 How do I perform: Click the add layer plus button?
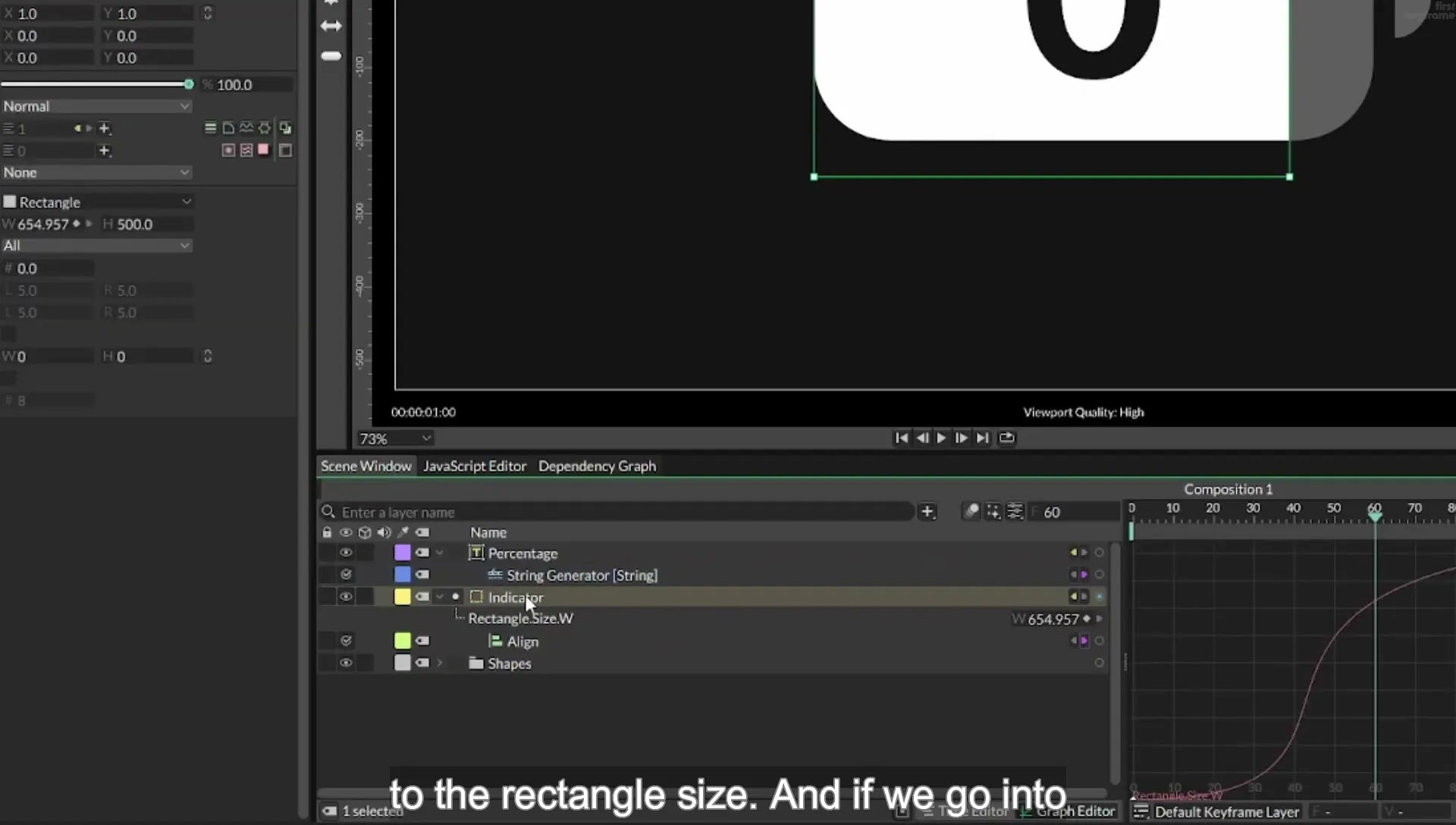[x=927, y=512]
